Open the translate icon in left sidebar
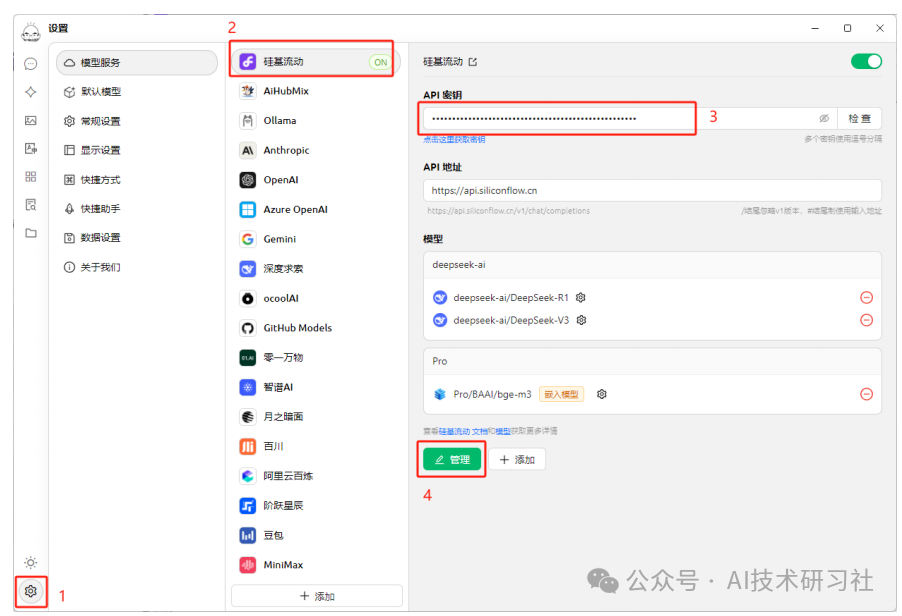The height and width of the screenshot is (616, 902). [30, 148]
